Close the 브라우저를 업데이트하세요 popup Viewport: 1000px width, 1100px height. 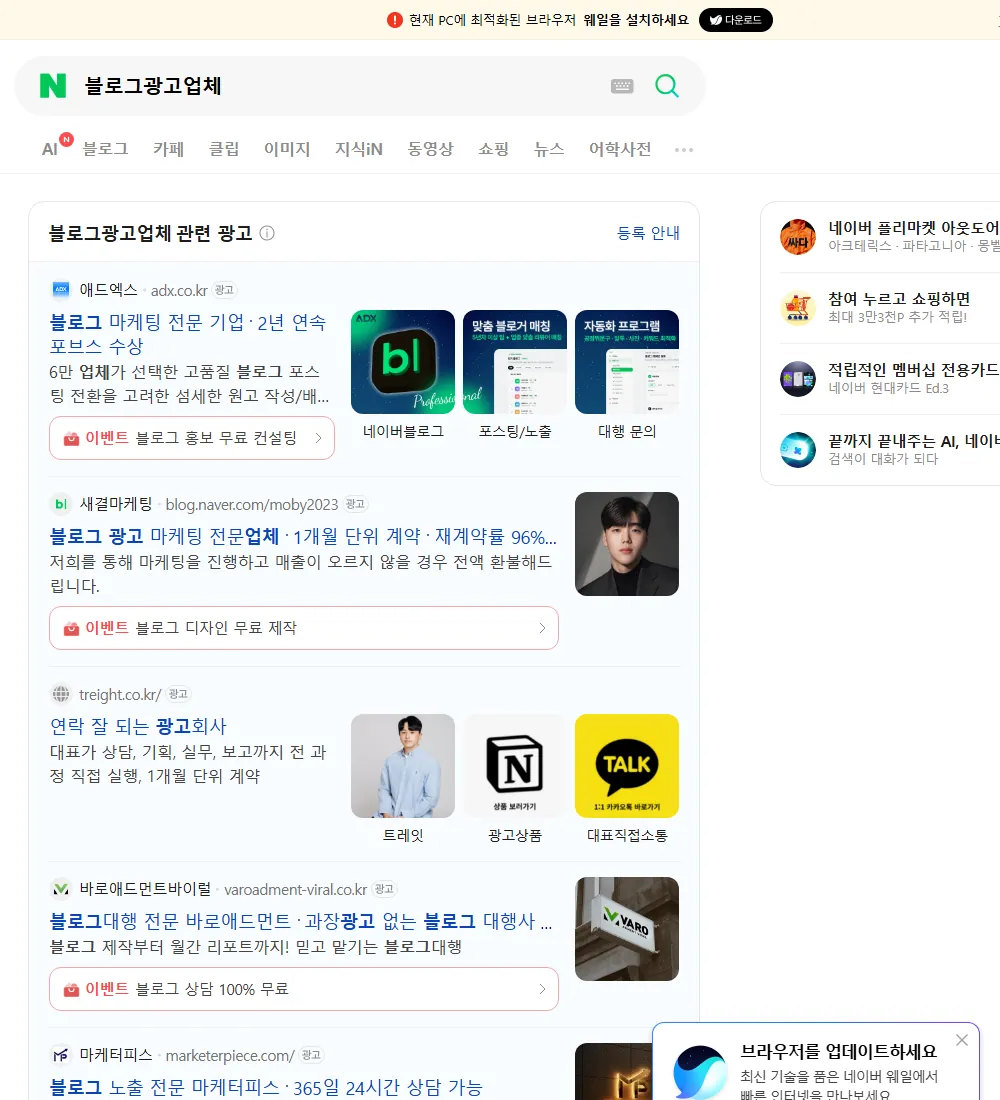pyautogui.click(x=962, y=1040)
